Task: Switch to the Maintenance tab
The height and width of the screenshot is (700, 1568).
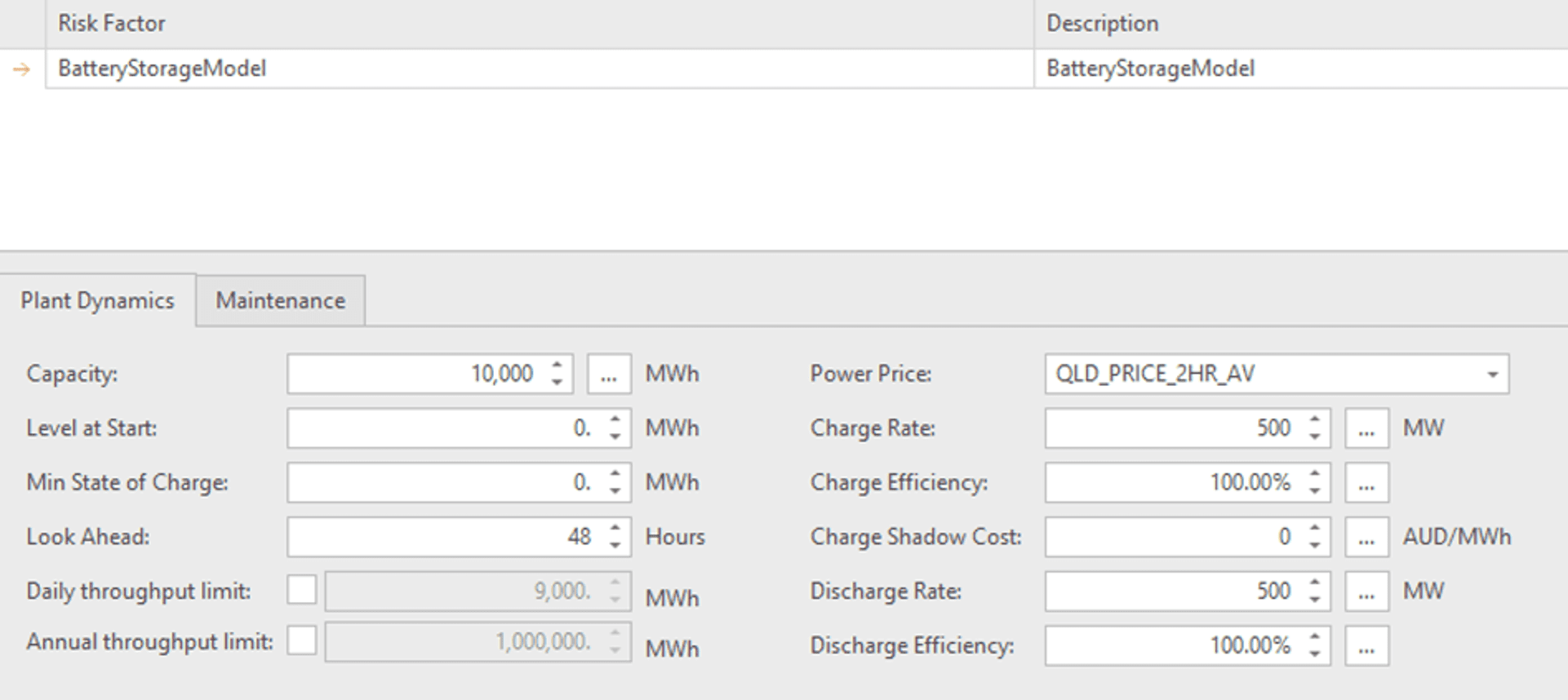Action: (x=280, y=301)
